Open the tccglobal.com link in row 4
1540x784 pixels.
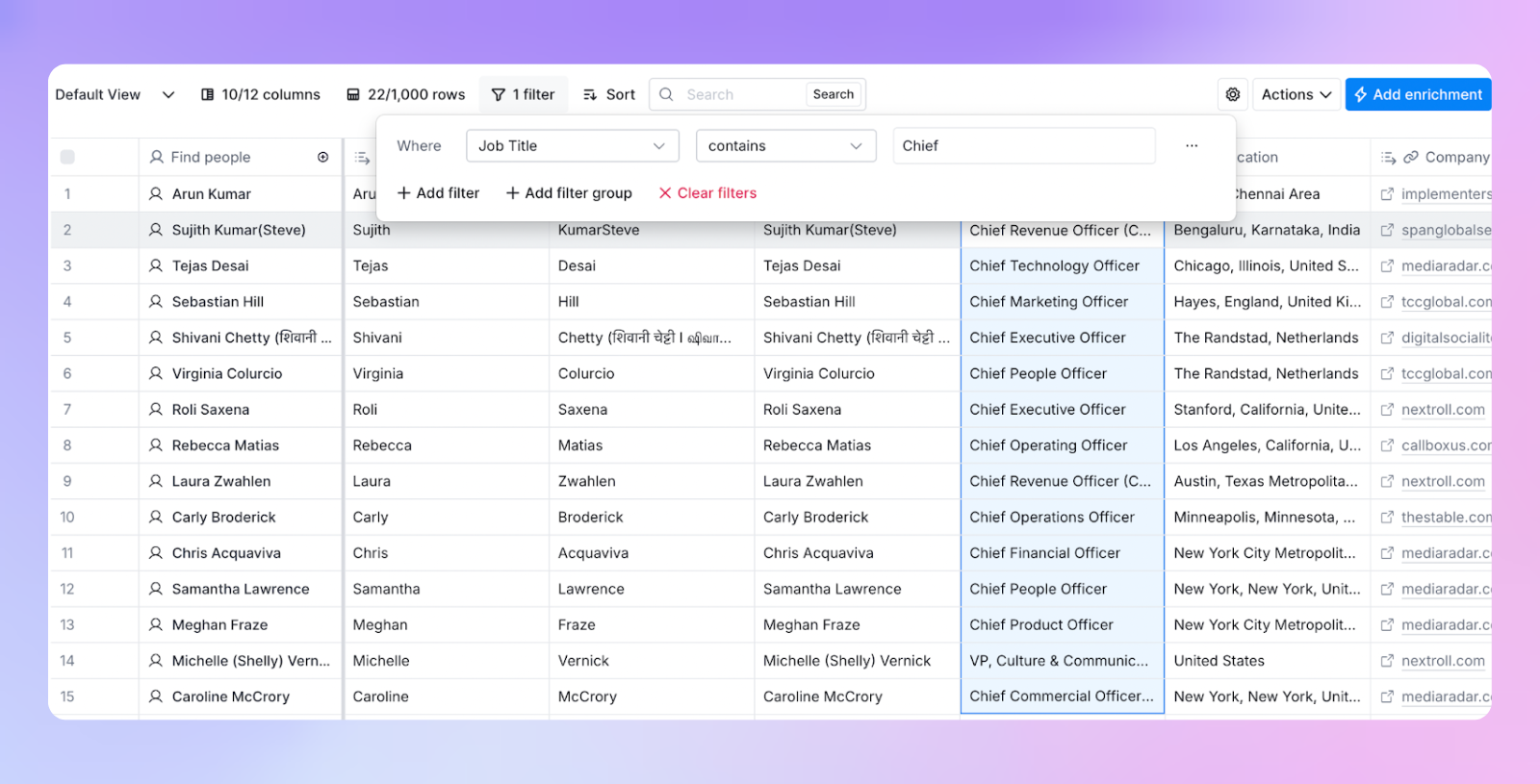pos(1447,301)
